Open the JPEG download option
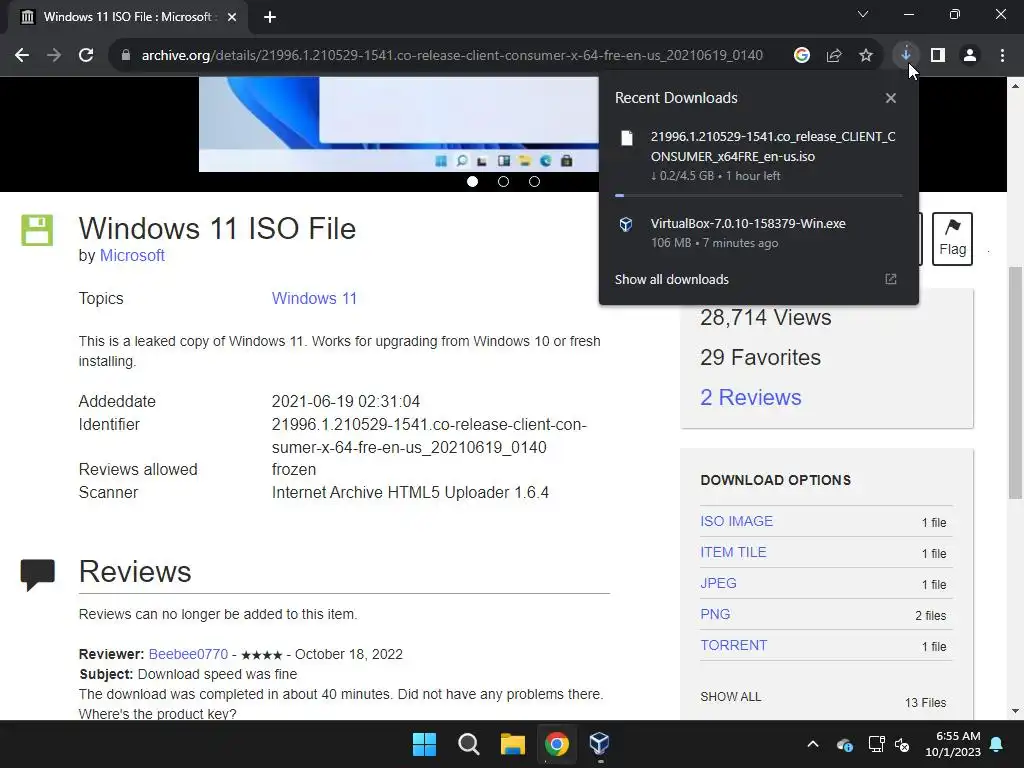1024x768 pixels. click(718, 583)
